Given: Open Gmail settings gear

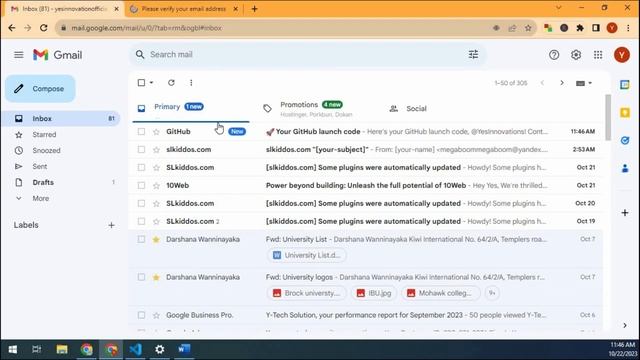Looking at the screenshot, I should (x=576, y=55).
